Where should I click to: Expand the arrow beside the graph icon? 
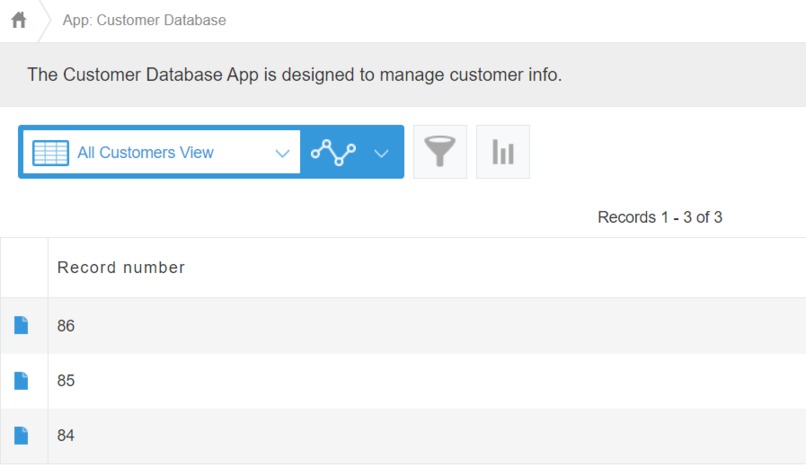pos(381,153)
